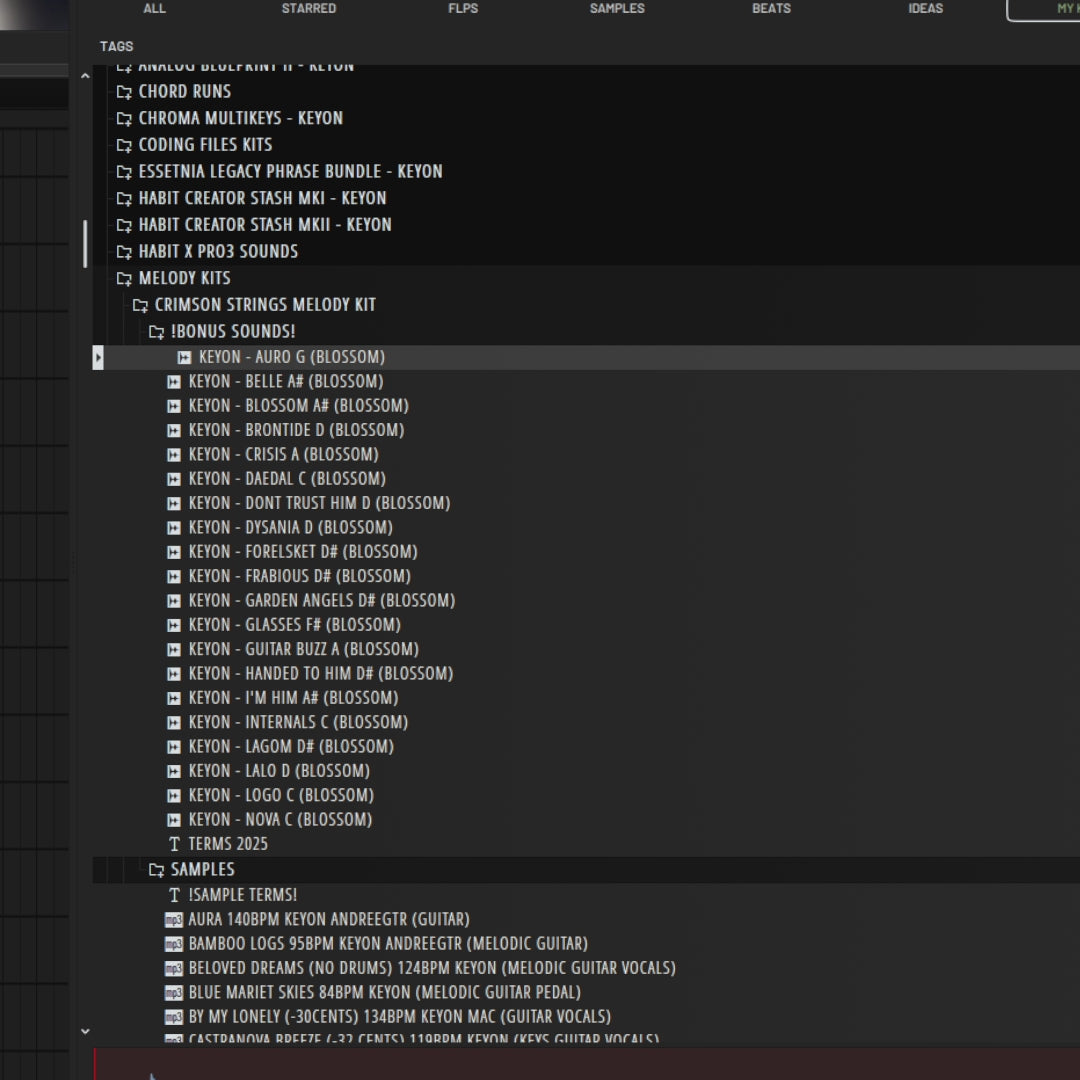This screenshot has height=1080, width=1080.
Task: Click the text icon beside !SAMPLE TERMS!
Action: tap(174, 895)
